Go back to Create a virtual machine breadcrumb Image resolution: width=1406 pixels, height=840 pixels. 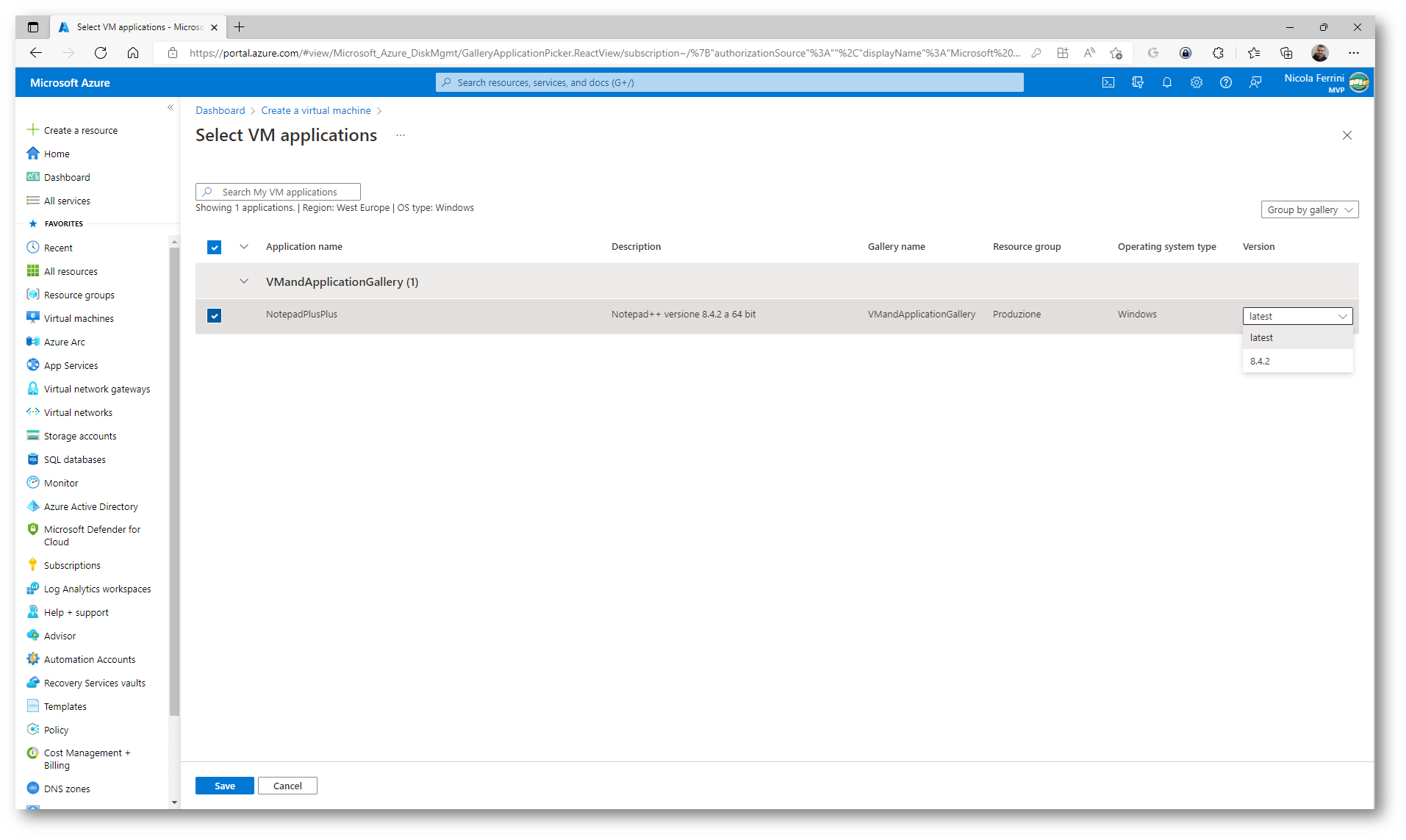click(316, 110)
